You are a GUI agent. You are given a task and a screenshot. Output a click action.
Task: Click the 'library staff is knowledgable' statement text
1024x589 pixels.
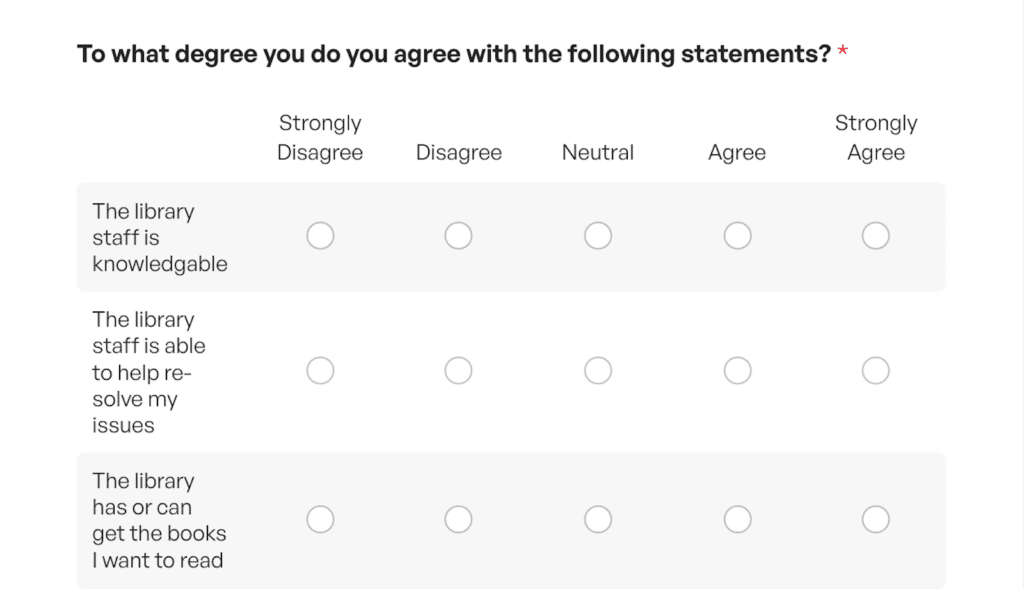coord(159,238)
